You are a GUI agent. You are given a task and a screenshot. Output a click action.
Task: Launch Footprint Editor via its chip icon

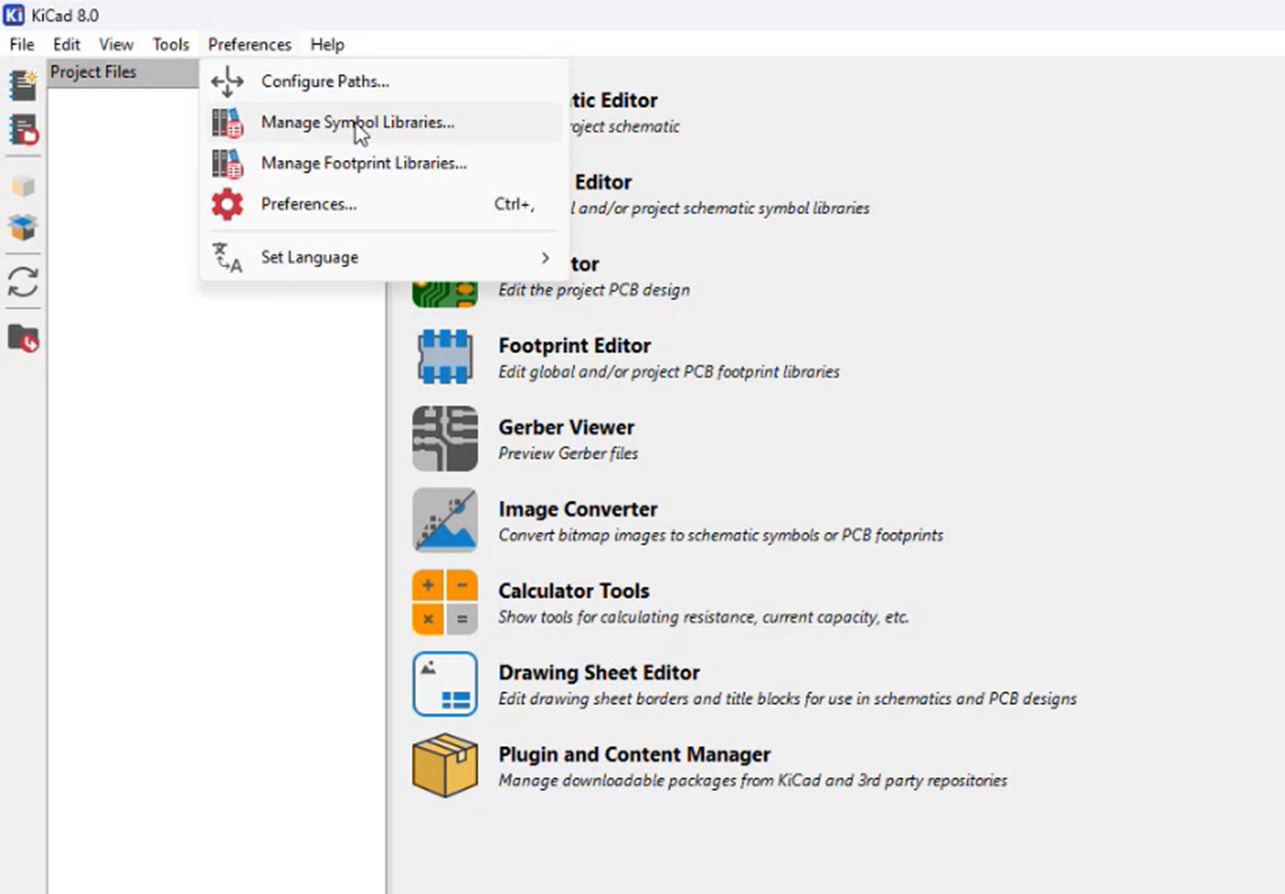pos(445,357)
